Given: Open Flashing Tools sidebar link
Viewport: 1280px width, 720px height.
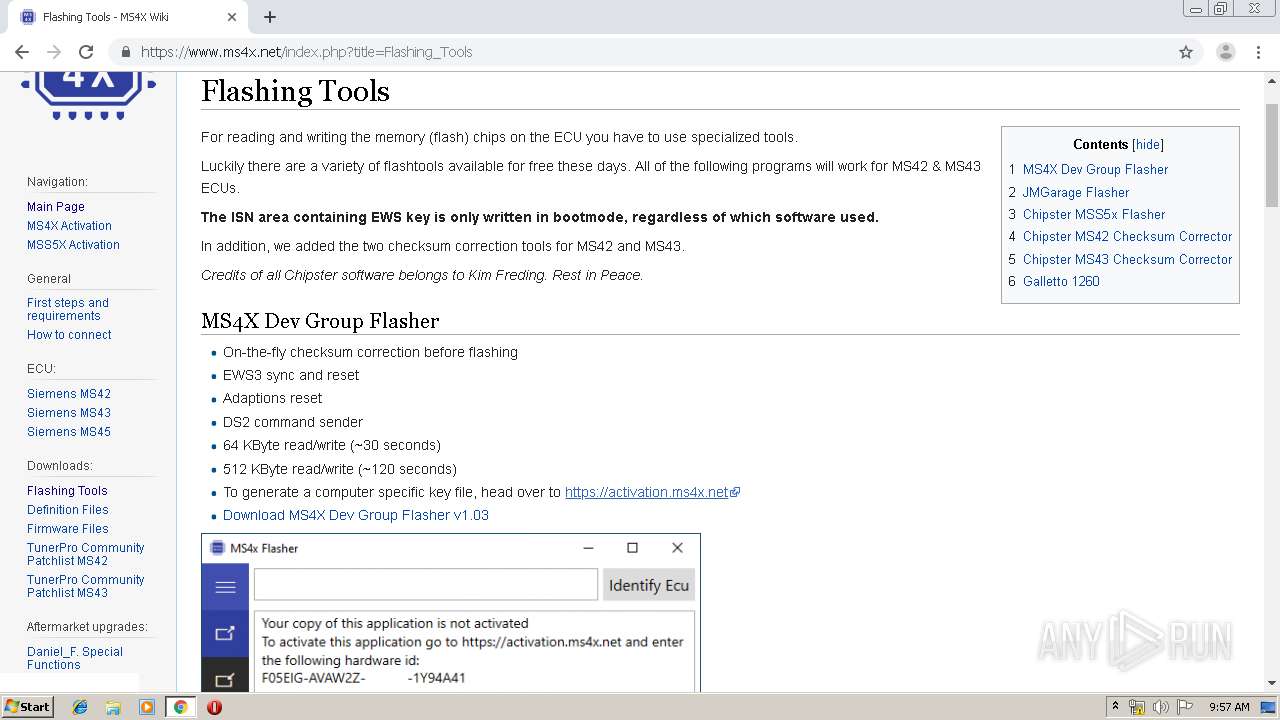Looking at the screenshot, I should click(67, 491).
